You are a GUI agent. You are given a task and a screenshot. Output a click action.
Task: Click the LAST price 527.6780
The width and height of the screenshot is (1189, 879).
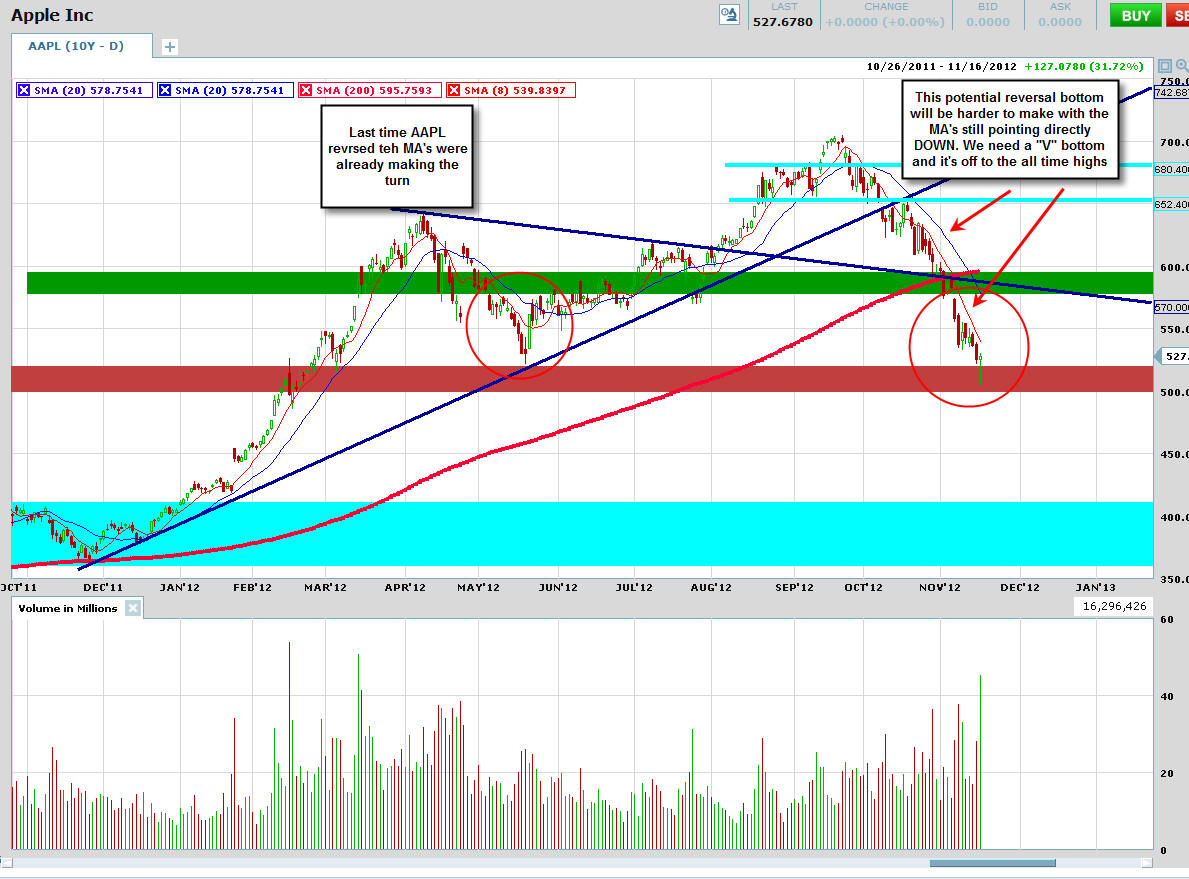coord(783,22)
